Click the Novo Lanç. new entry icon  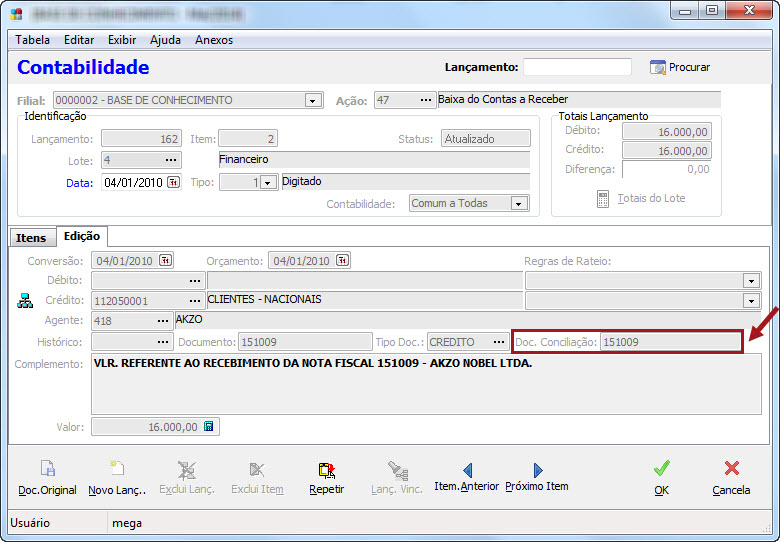[x=117, y=470]
